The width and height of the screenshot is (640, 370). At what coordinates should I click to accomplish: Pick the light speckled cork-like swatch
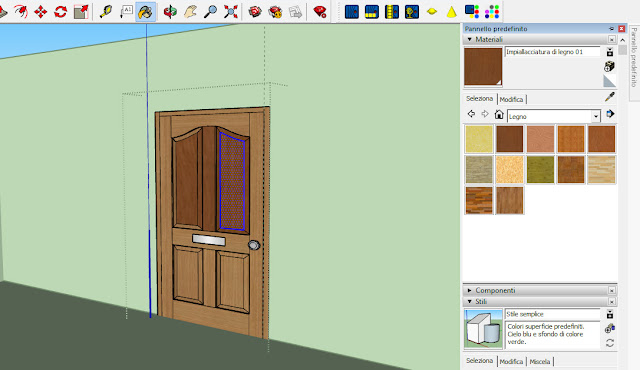(x=510, y=170)
